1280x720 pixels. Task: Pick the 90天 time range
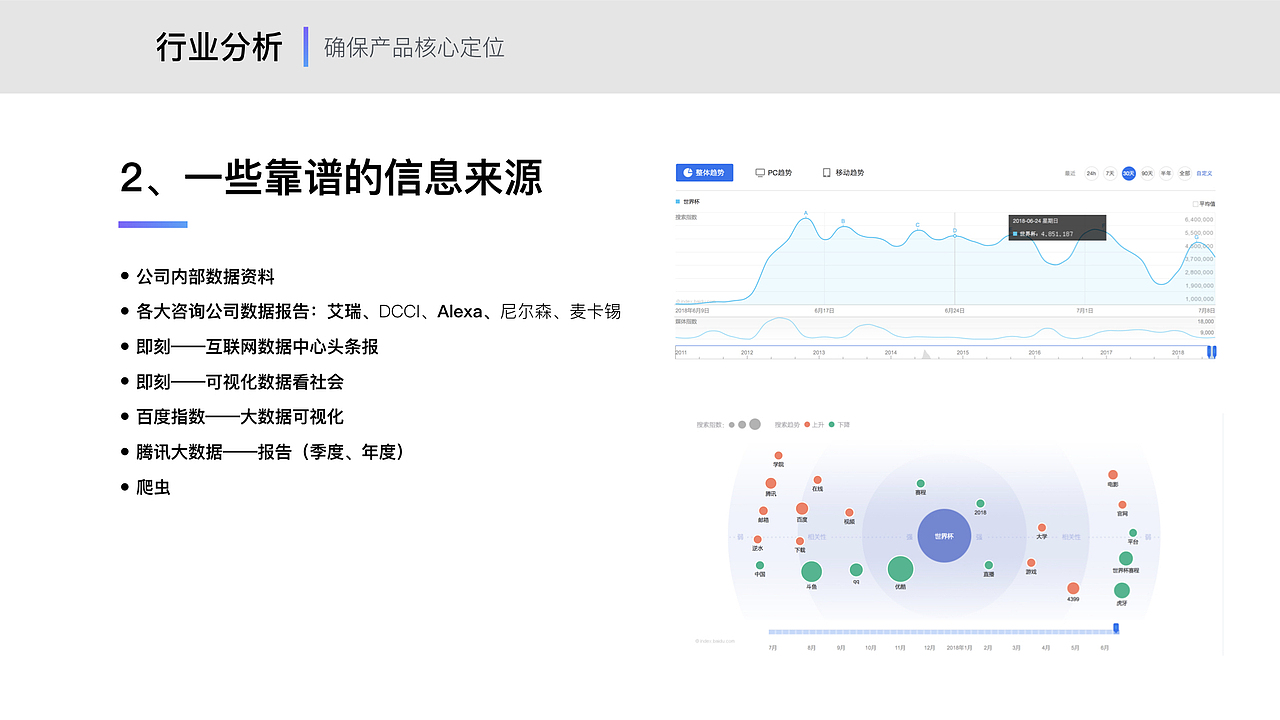pos(1147,173)
